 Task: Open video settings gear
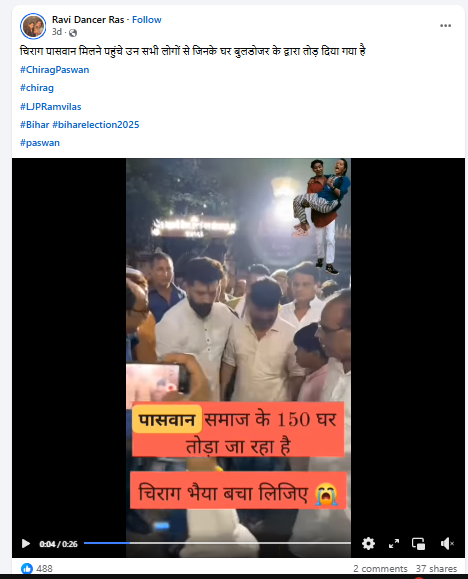(368, 544)
